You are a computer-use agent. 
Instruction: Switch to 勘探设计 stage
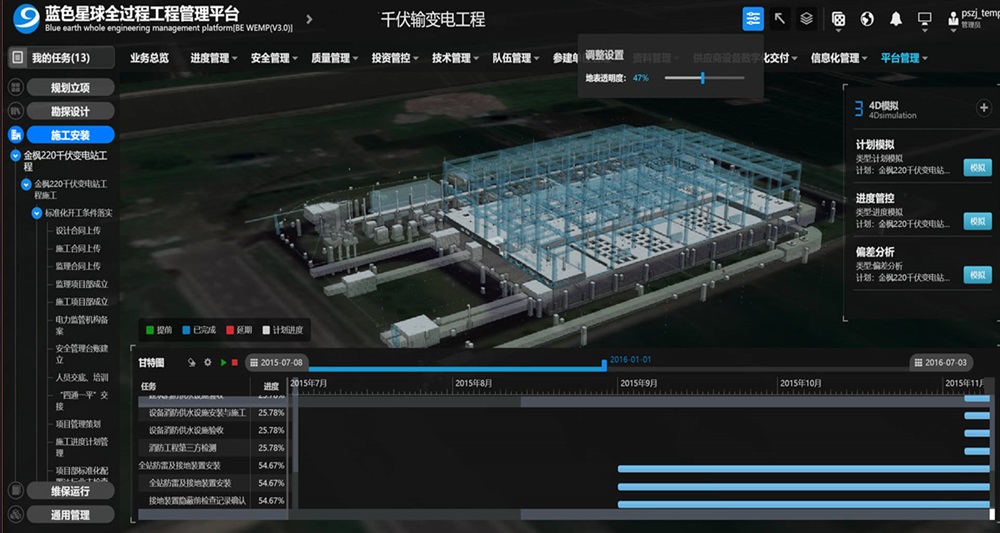coord(70,111)
